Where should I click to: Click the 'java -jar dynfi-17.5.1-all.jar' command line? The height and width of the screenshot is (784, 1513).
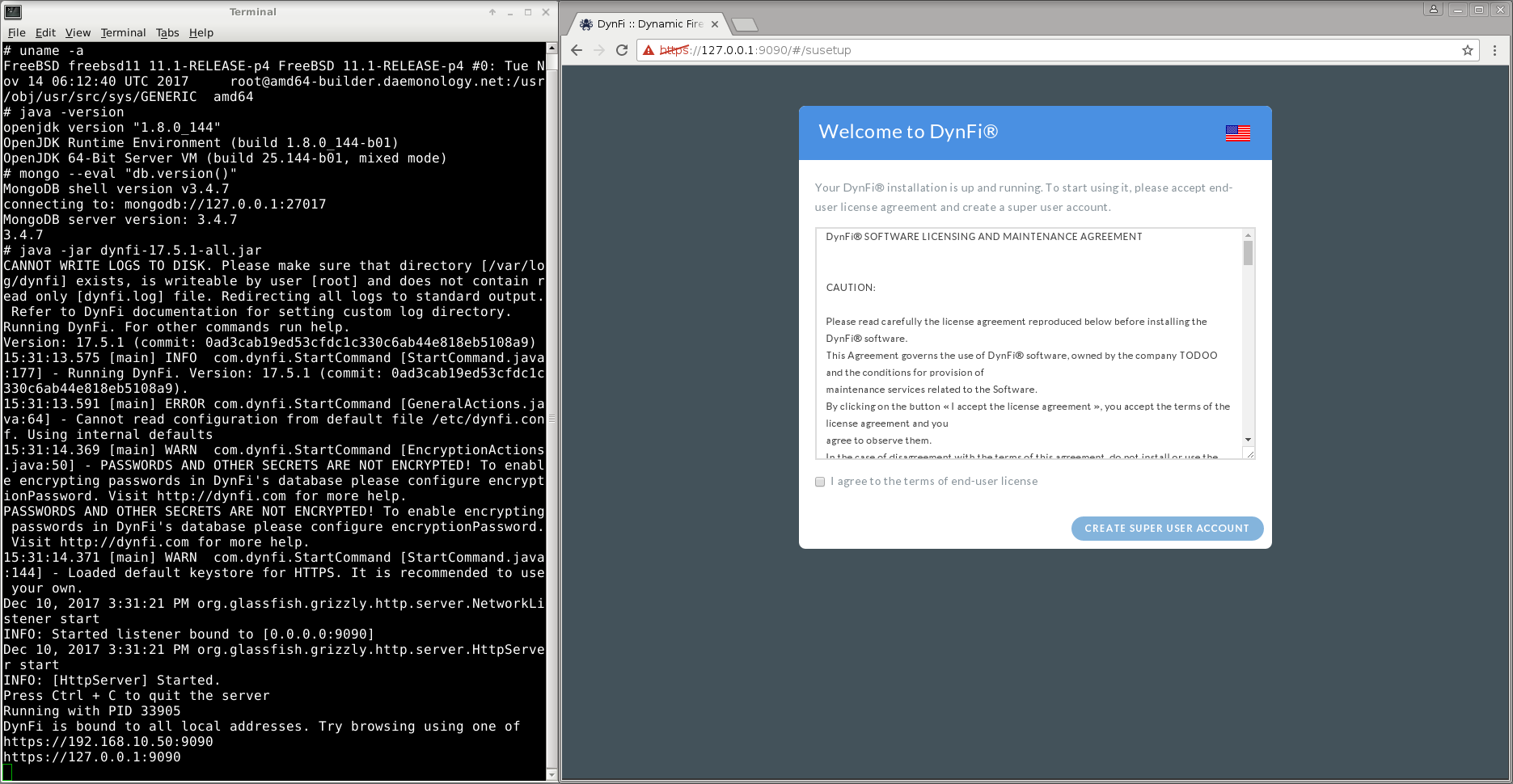[x=133, y=251]
